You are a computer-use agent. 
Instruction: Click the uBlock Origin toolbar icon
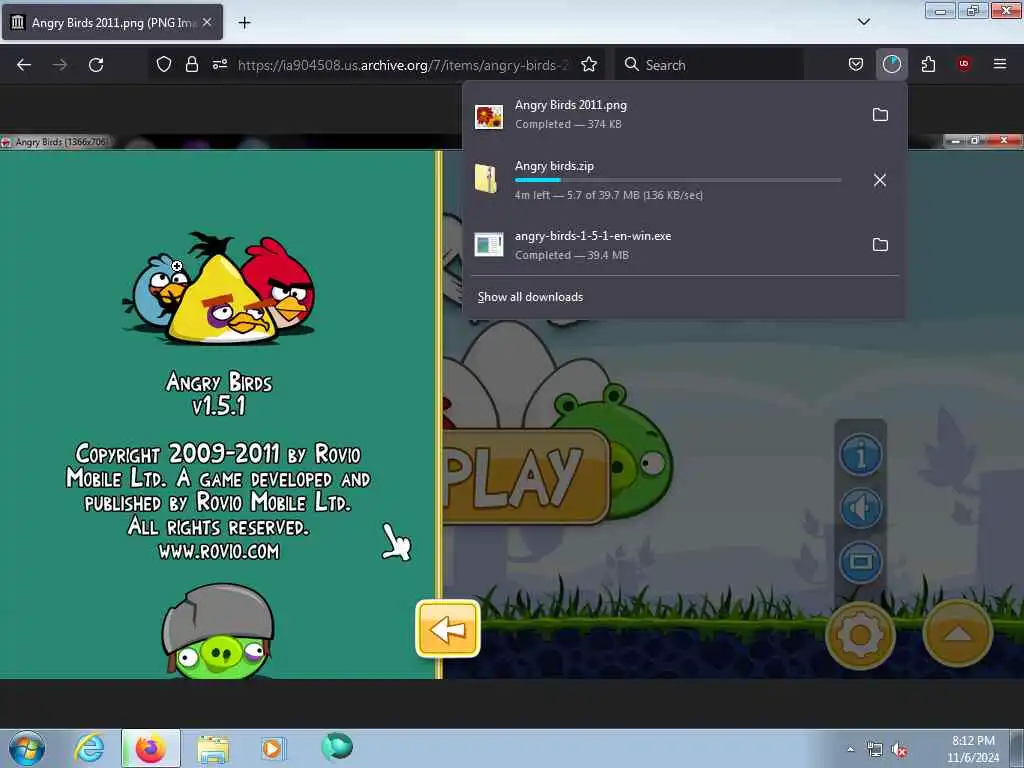[x=964, y=64]
